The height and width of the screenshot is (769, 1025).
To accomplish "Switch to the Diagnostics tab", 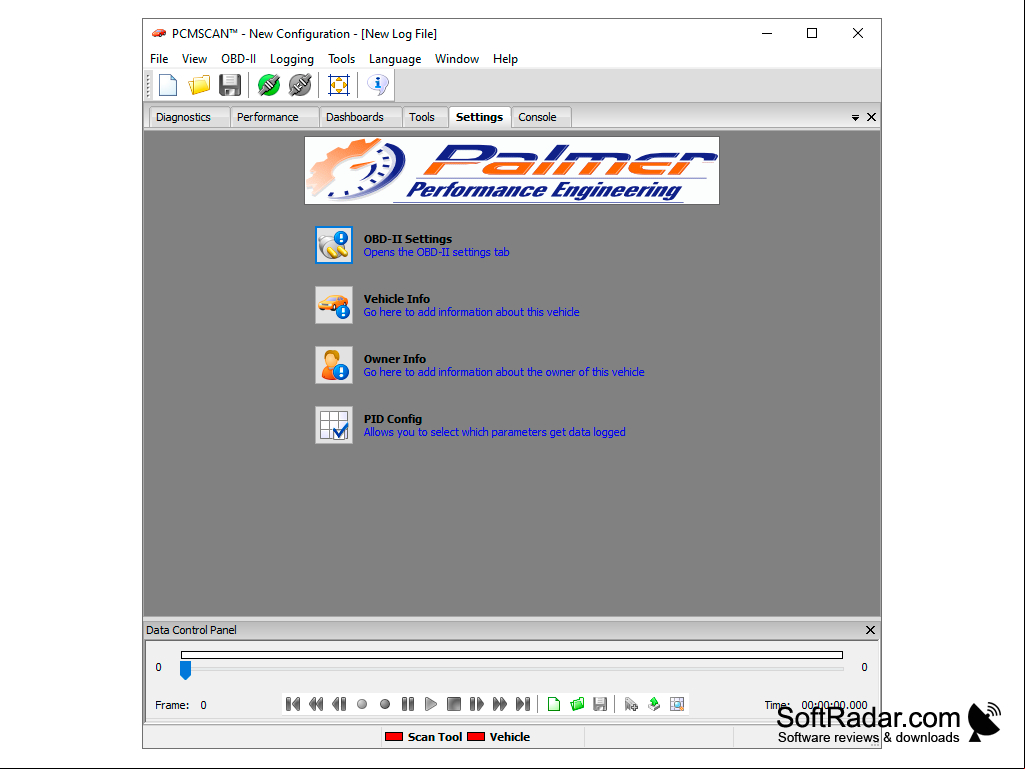I will coord(190,117).
